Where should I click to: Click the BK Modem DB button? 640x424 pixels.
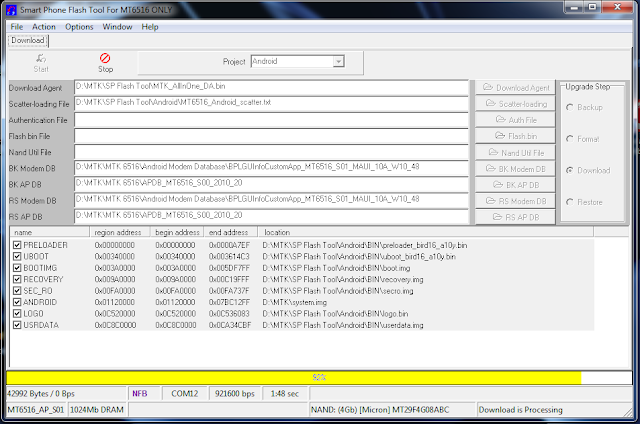515,169
